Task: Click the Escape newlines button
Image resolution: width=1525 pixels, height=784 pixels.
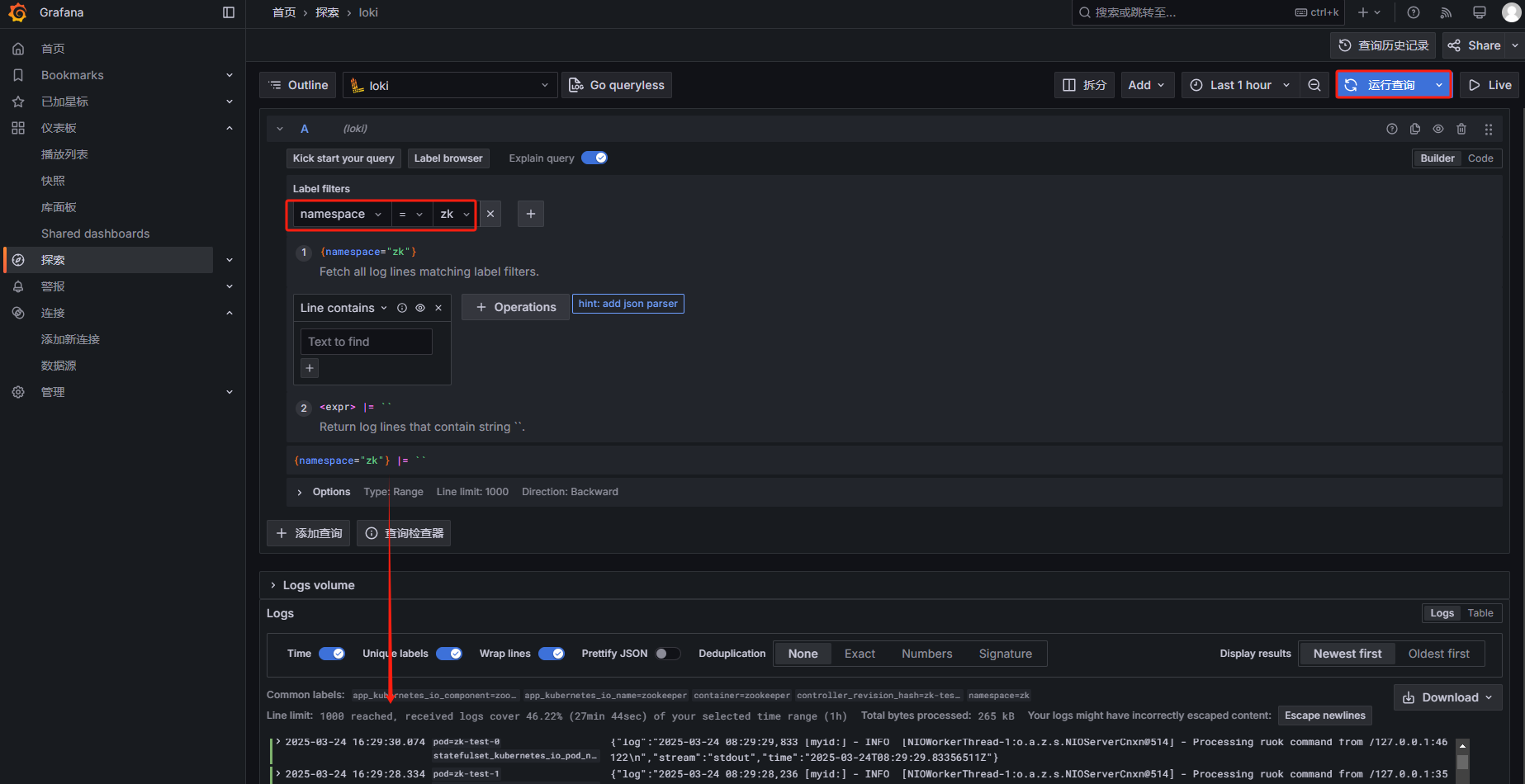Action: click(1325, 716)
